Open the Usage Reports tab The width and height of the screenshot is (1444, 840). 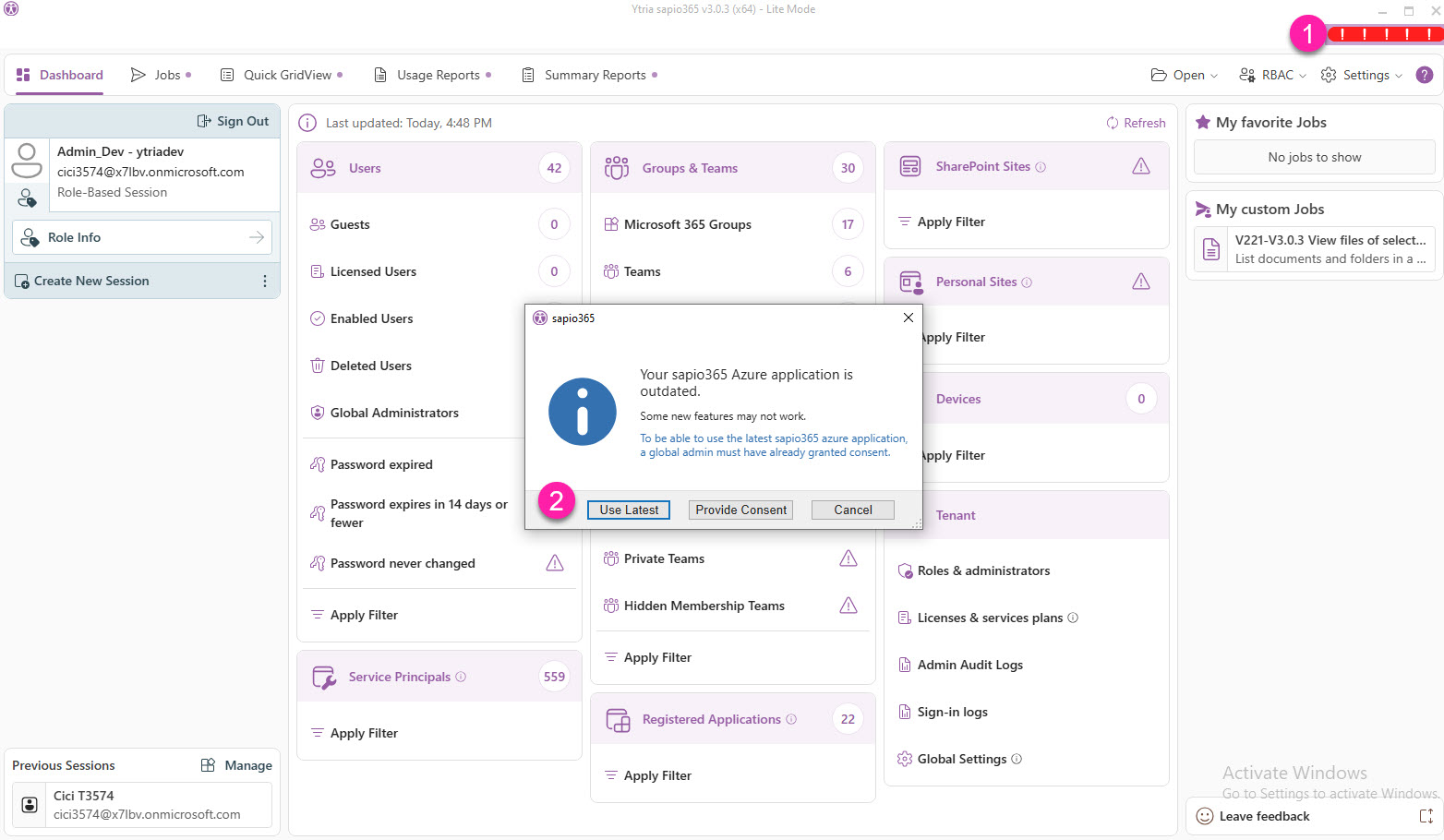[432, 75]
